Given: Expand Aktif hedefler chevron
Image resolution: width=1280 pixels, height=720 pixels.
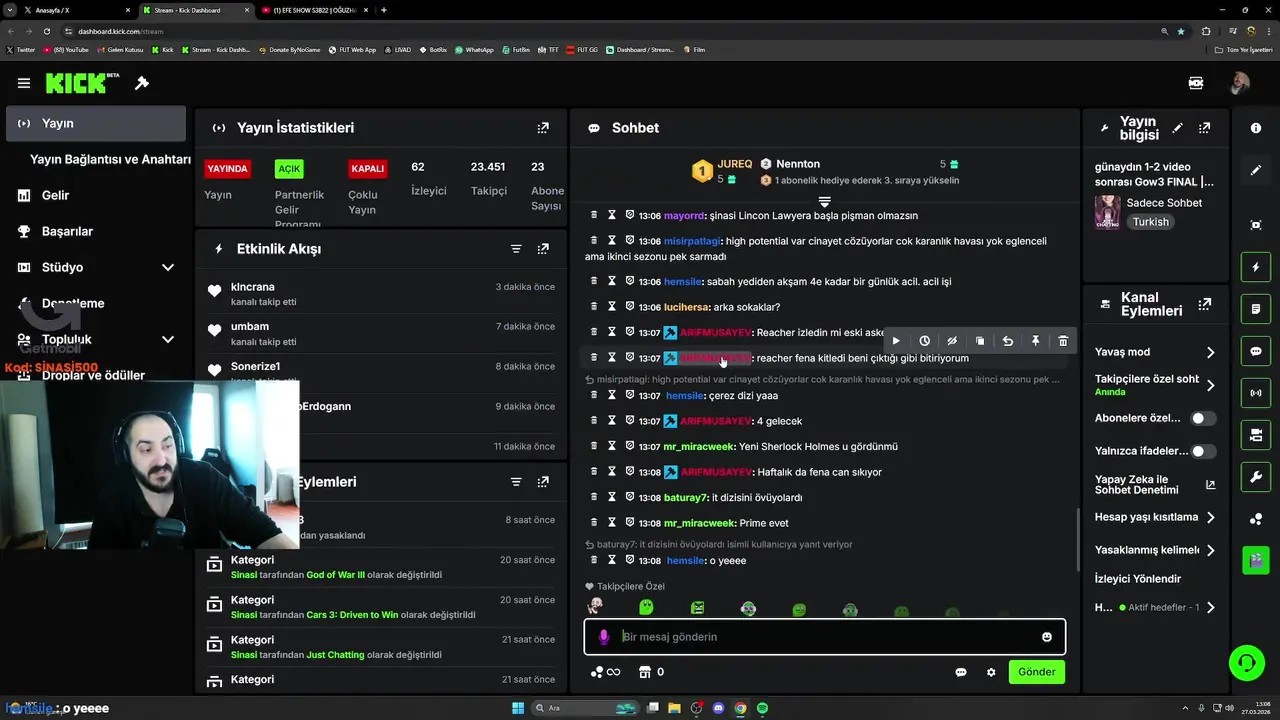Looking at the screenshot, I should [x=1210, y=607].
